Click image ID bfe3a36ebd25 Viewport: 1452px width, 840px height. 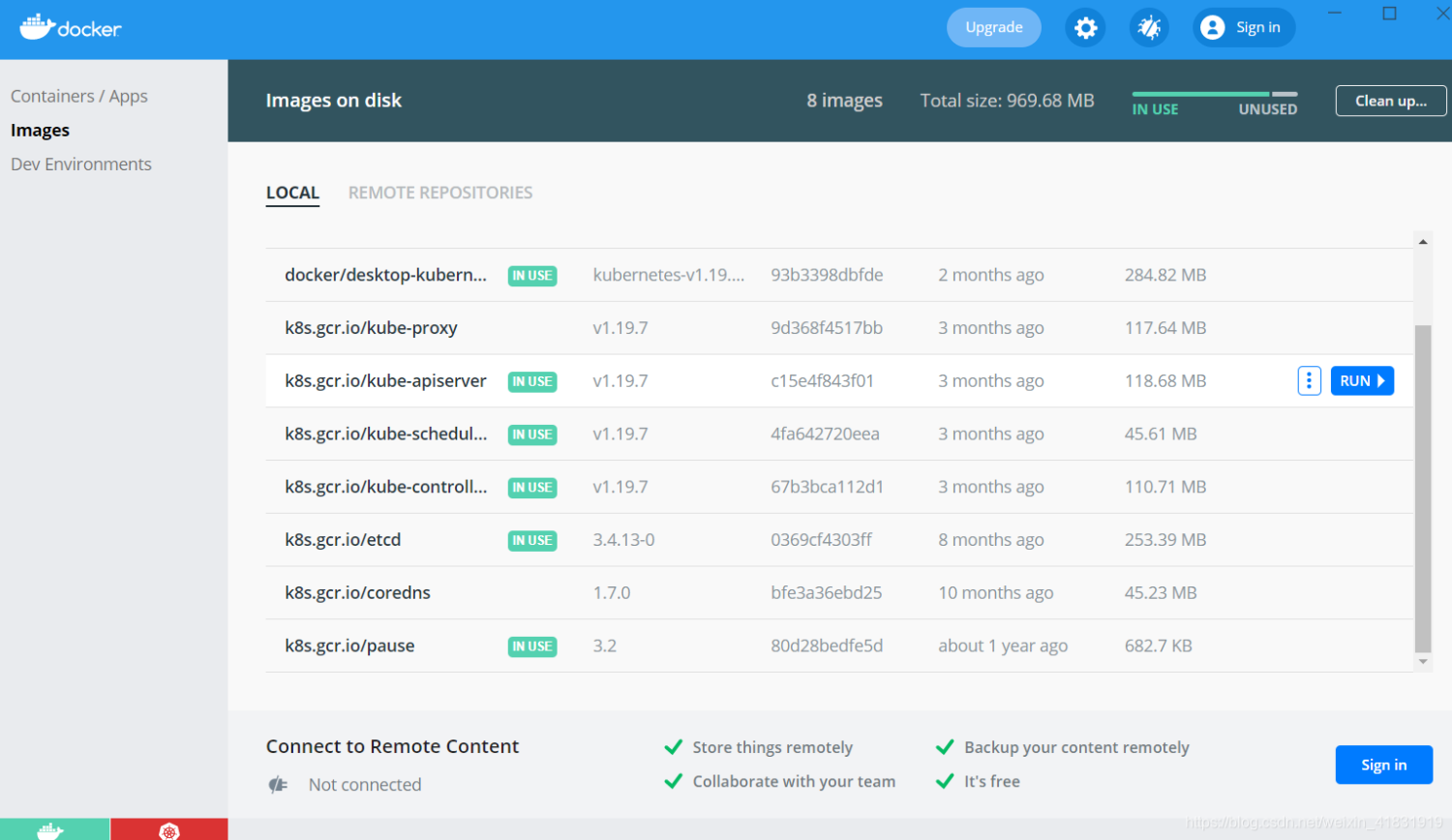pyautogui.click(x=827, y=593)
